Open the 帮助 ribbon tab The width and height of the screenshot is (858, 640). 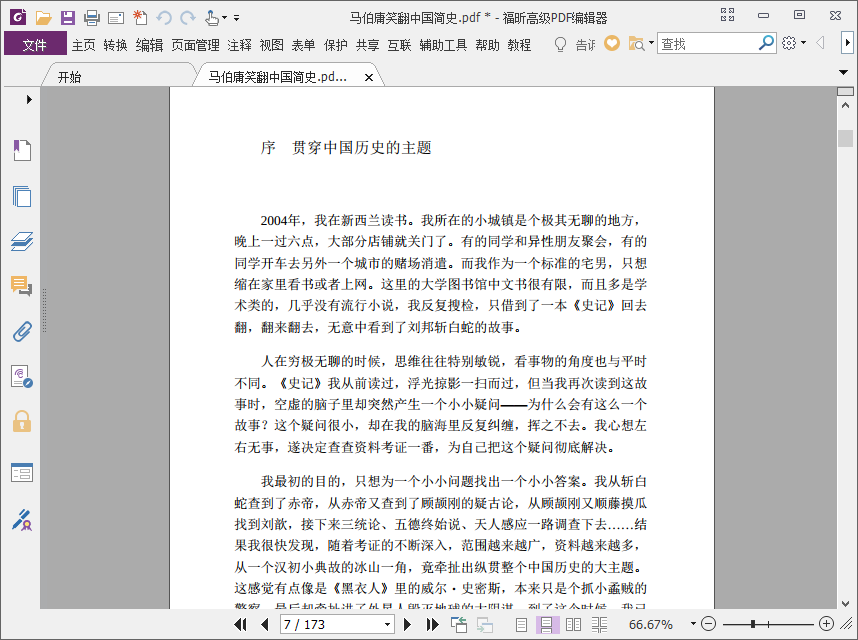(x=487, y=45)
